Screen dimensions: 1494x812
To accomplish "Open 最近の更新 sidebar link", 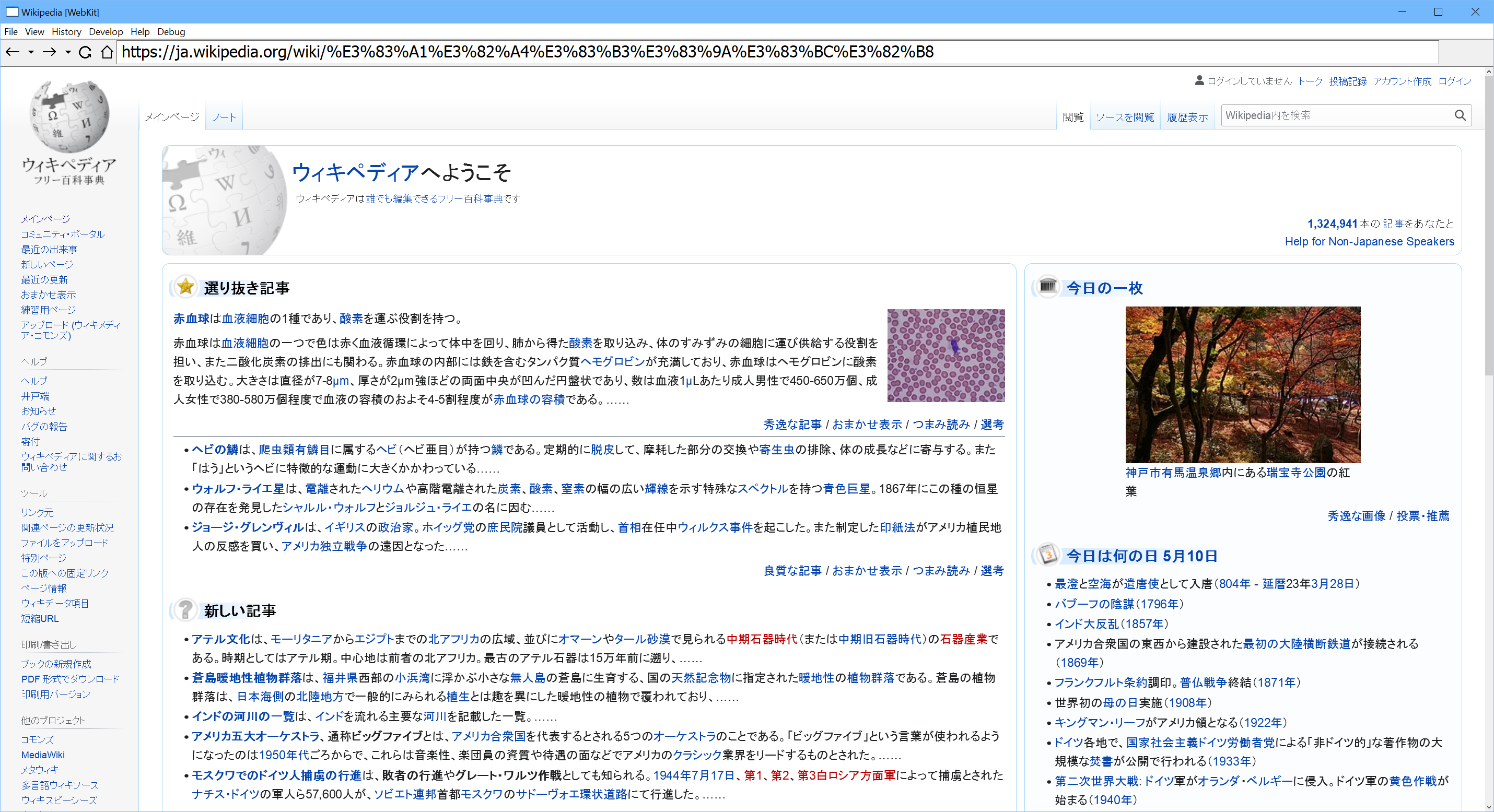I will tap(44, 279).
